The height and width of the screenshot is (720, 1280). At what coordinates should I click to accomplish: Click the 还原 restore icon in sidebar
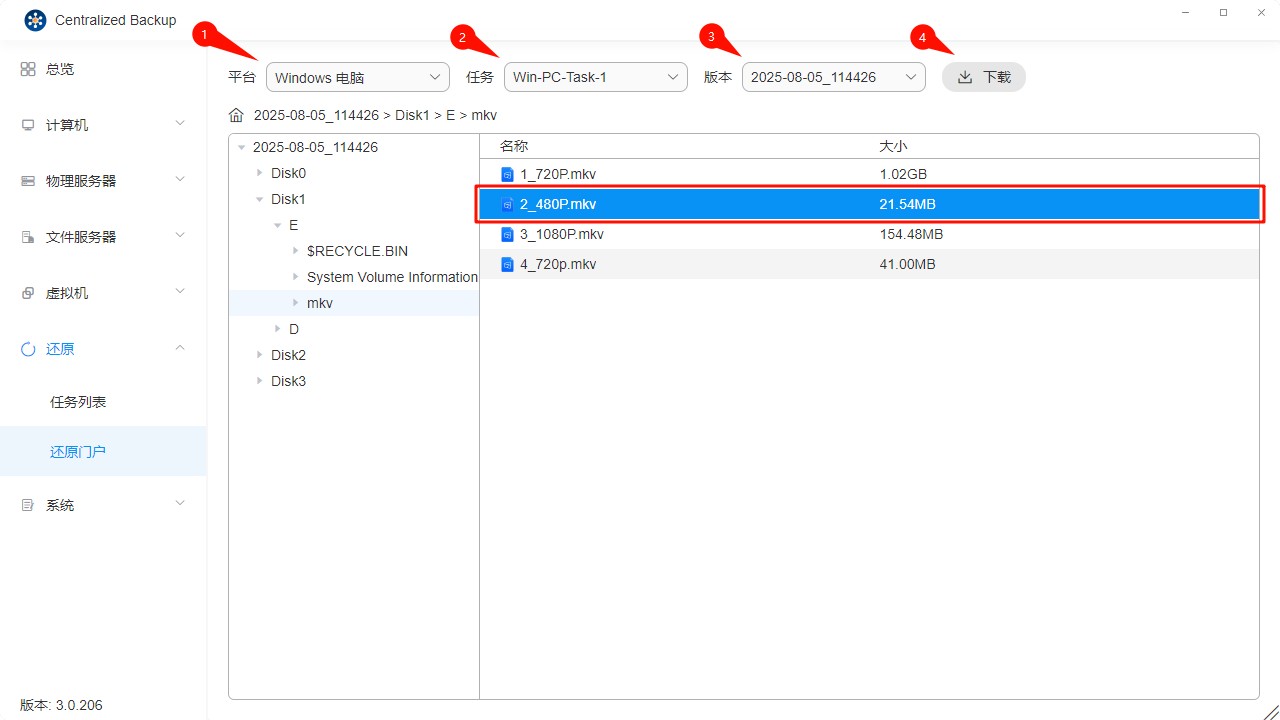pos(27,348)
